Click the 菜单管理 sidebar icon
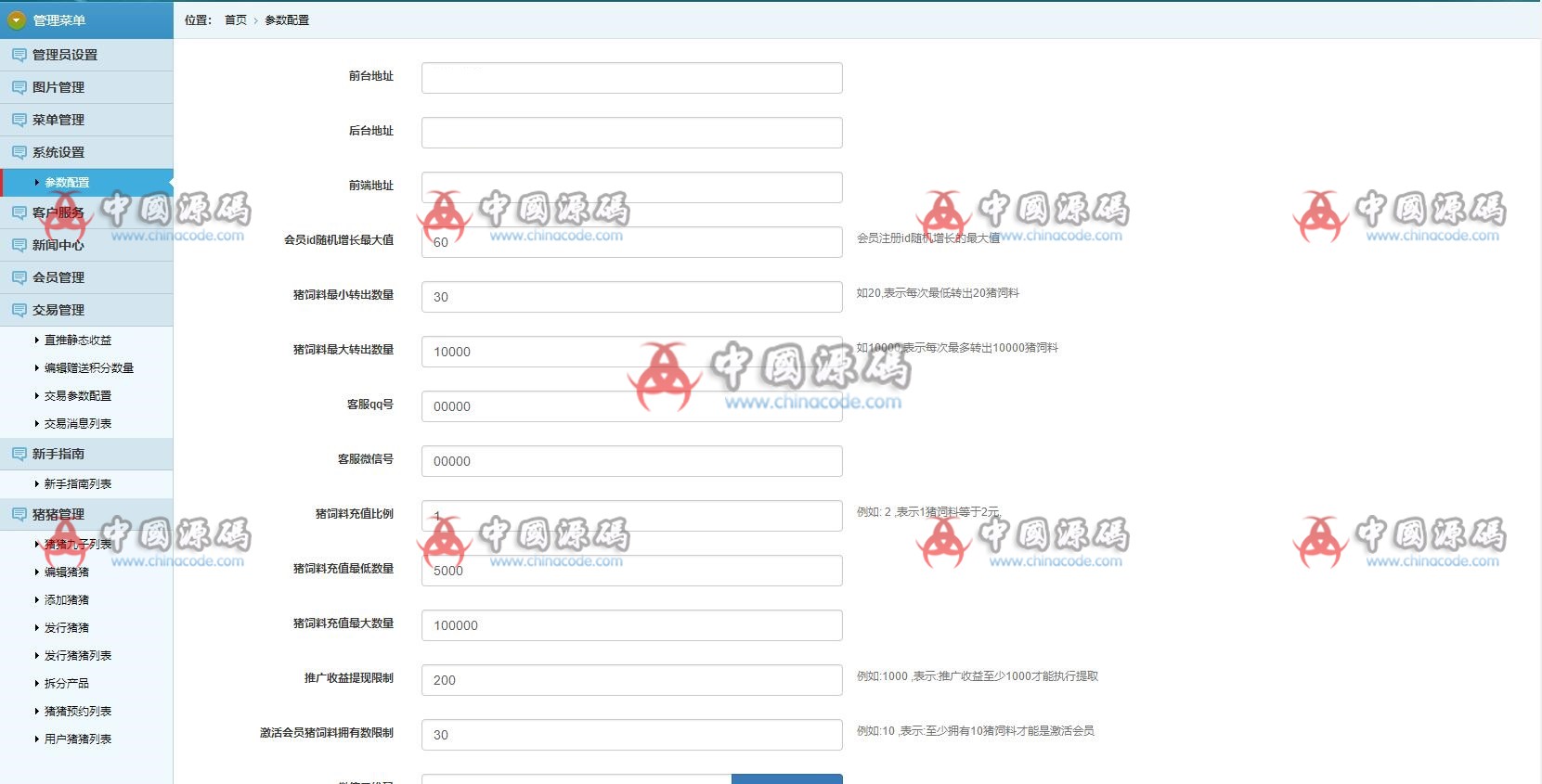 coord(19,121)
